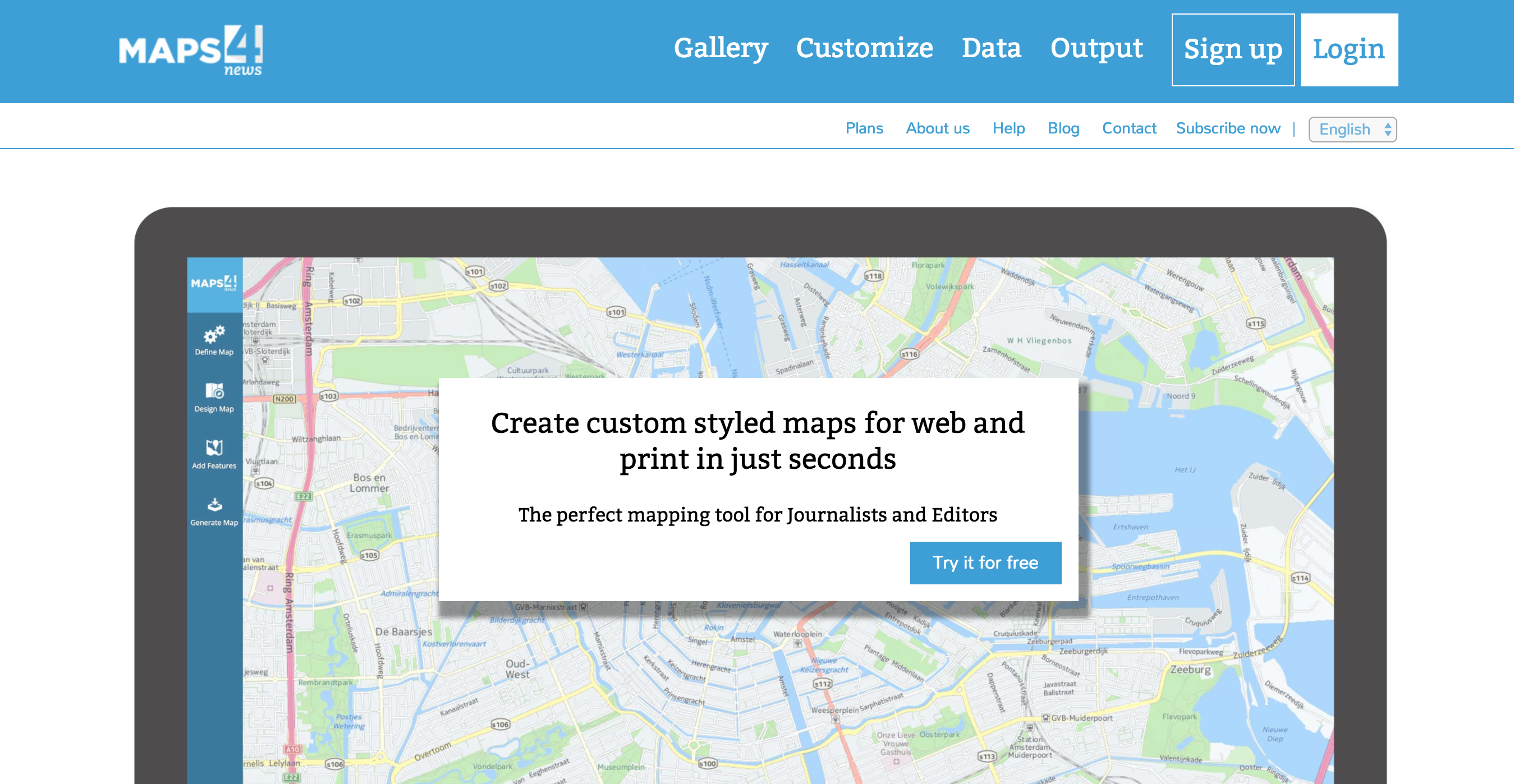
Task: Click the Login button
Action: (1348, 50)
